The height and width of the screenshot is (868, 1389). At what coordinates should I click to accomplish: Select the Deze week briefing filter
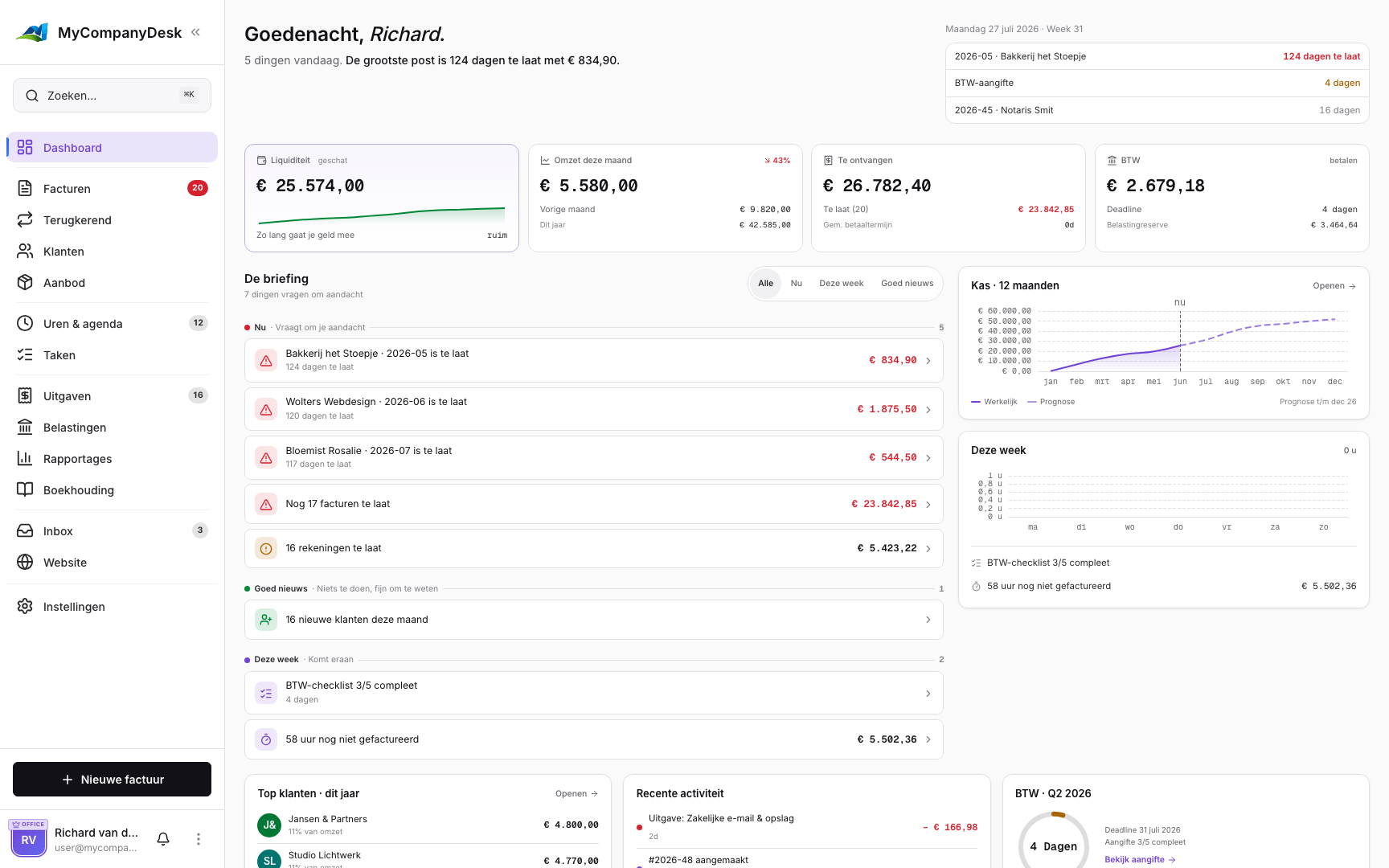[x=842, y=283]
